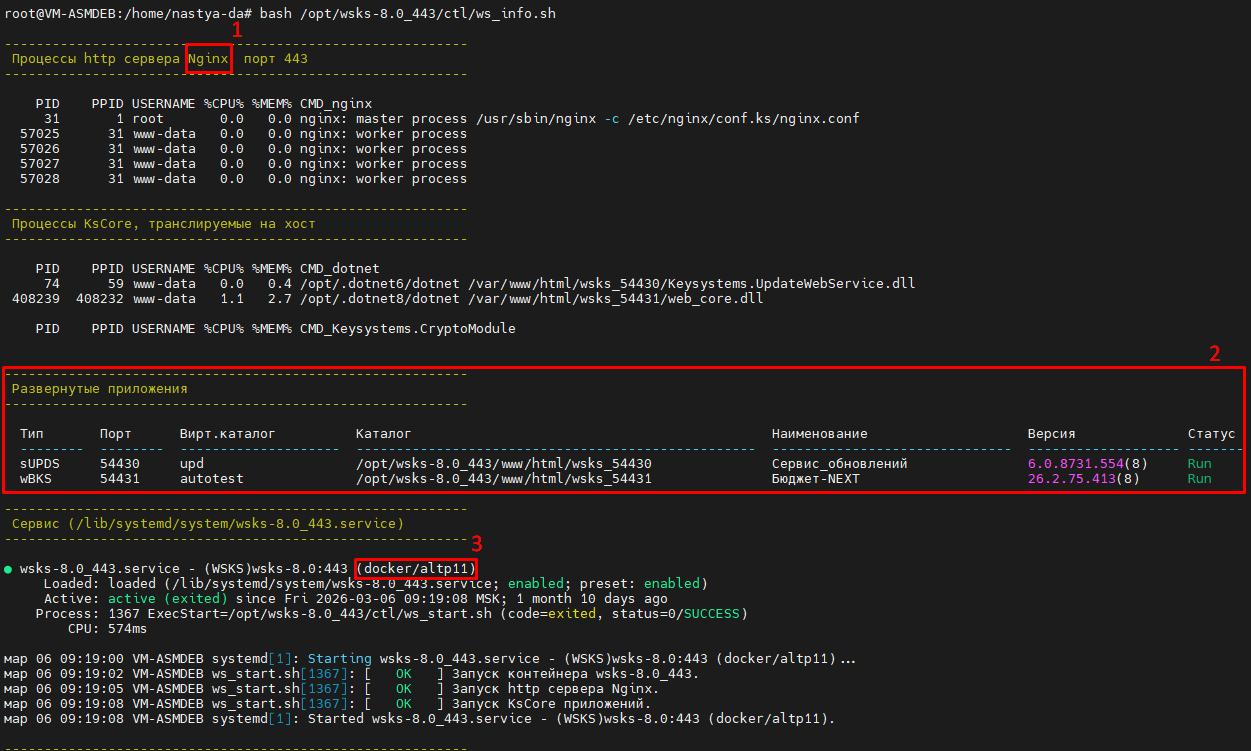Click the red annotation number 2
This screenshot has height=751, width=1251.
click(x=1215, y=353)
